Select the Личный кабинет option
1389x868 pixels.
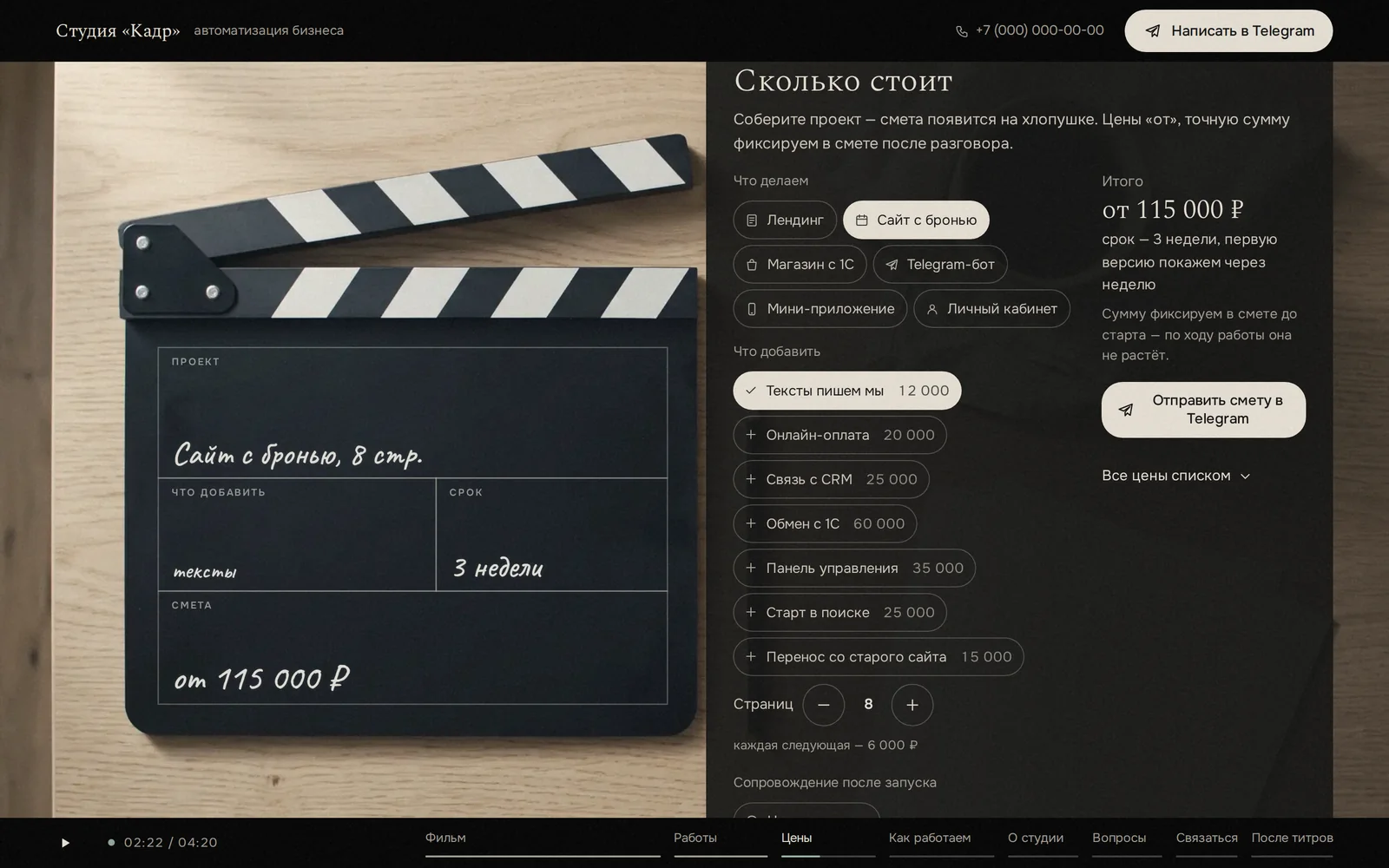coord(991,309)
